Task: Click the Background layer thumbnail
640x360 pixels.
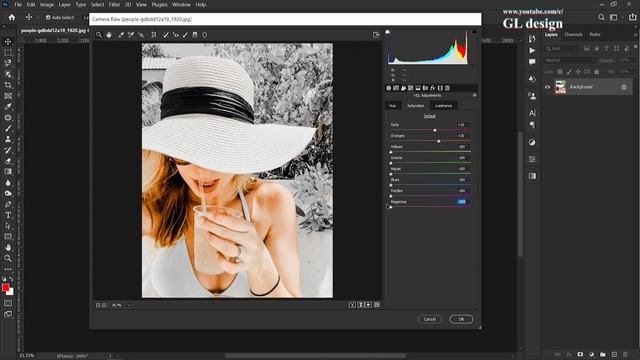Action: (x=561, y=87)
